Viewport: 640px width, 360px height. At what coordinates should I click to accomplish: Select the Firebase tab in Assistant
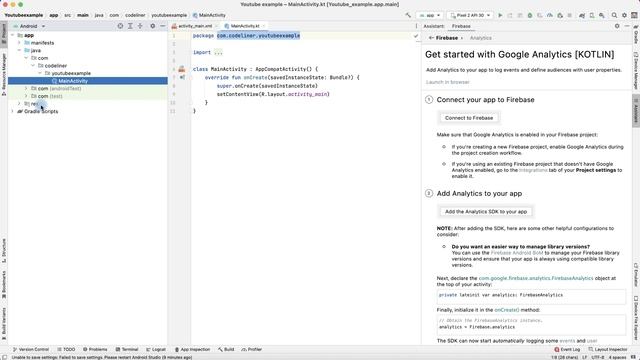pos(461,26)
